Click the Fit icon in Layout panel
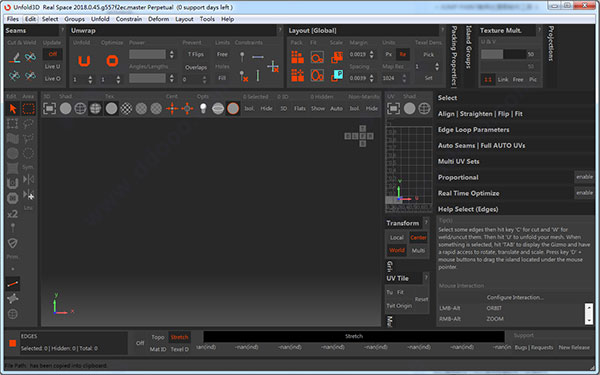Image resolution: width=600 pixels, height=375 pixels. tap(317, 57)
